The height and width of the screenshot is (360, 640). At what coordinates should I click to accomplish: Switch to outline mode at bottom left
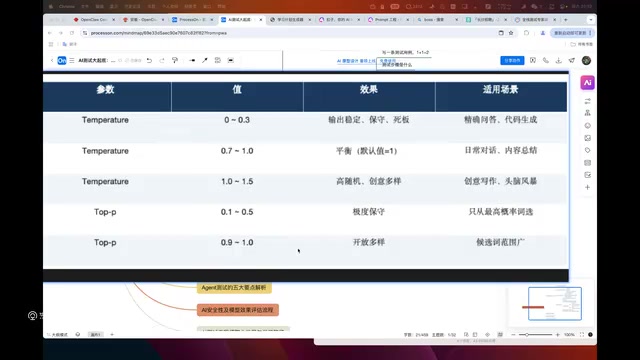click(57, 335)
